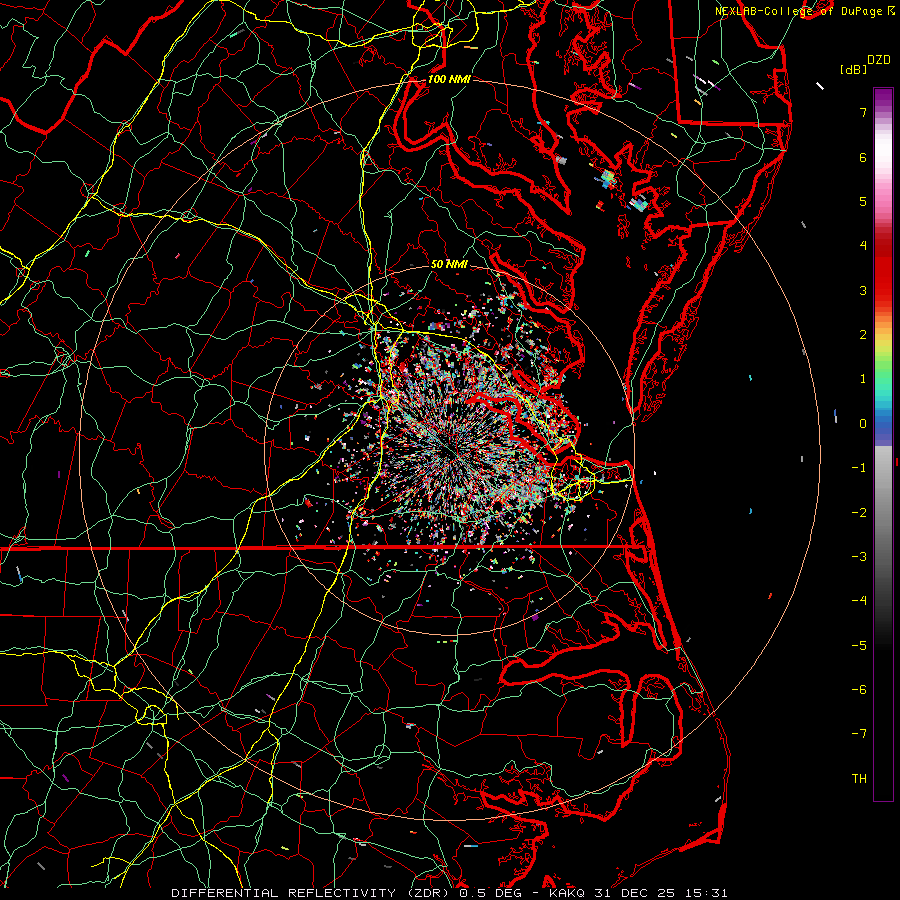The height and width of the screenshot is (900, 900).
Task: Click the KAKQ station identifier
Action: pyautogui.click(x=567, y=893)
